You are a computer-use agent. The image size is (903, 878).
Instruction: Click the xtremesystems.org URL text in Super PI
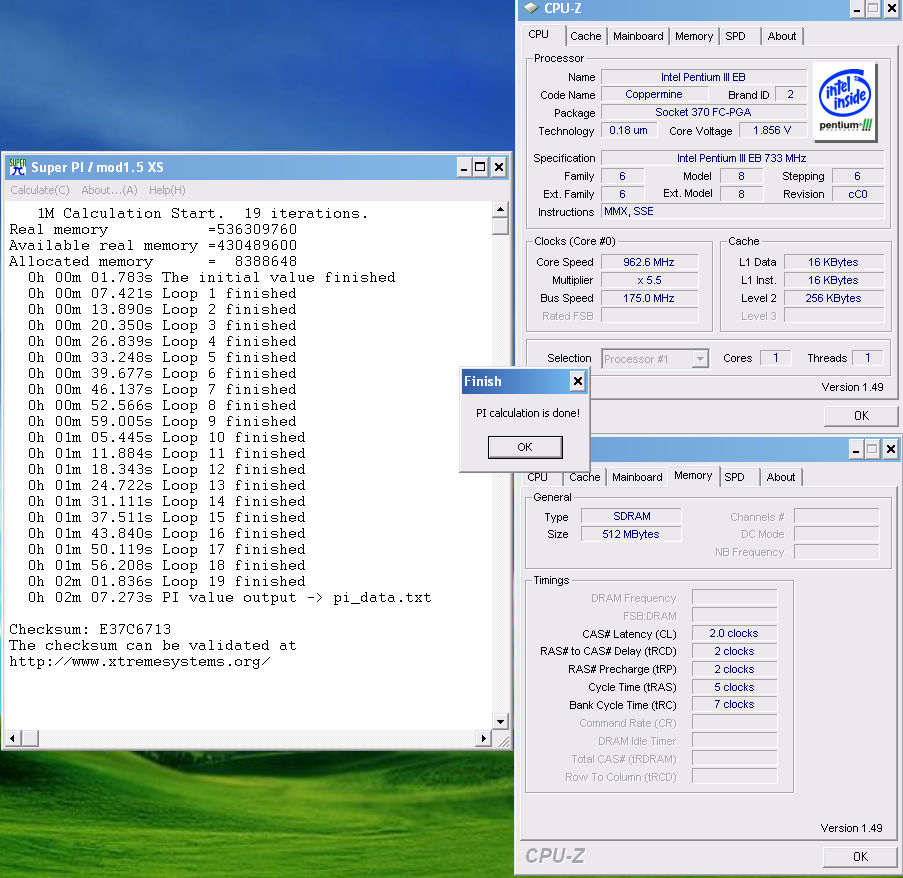(139, 662)
